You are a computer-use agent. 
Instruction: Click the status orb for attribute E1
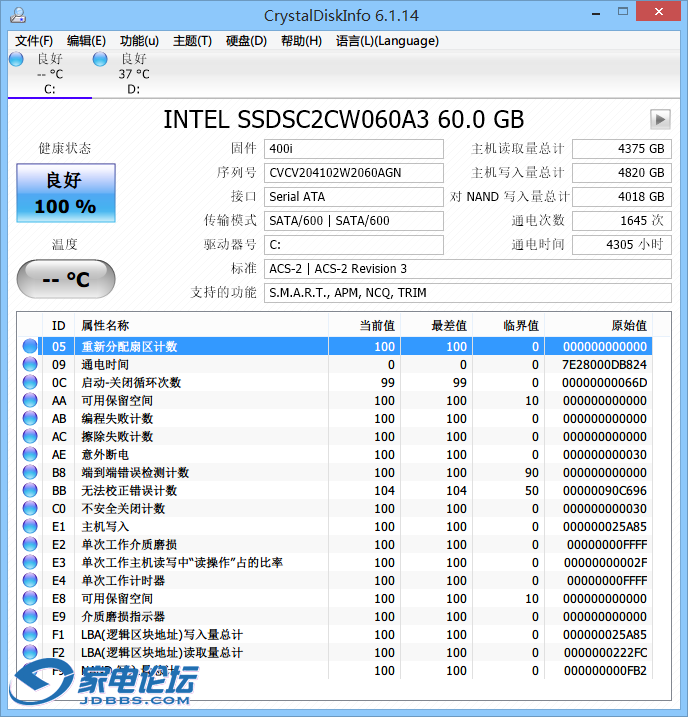tap(30, 526)
